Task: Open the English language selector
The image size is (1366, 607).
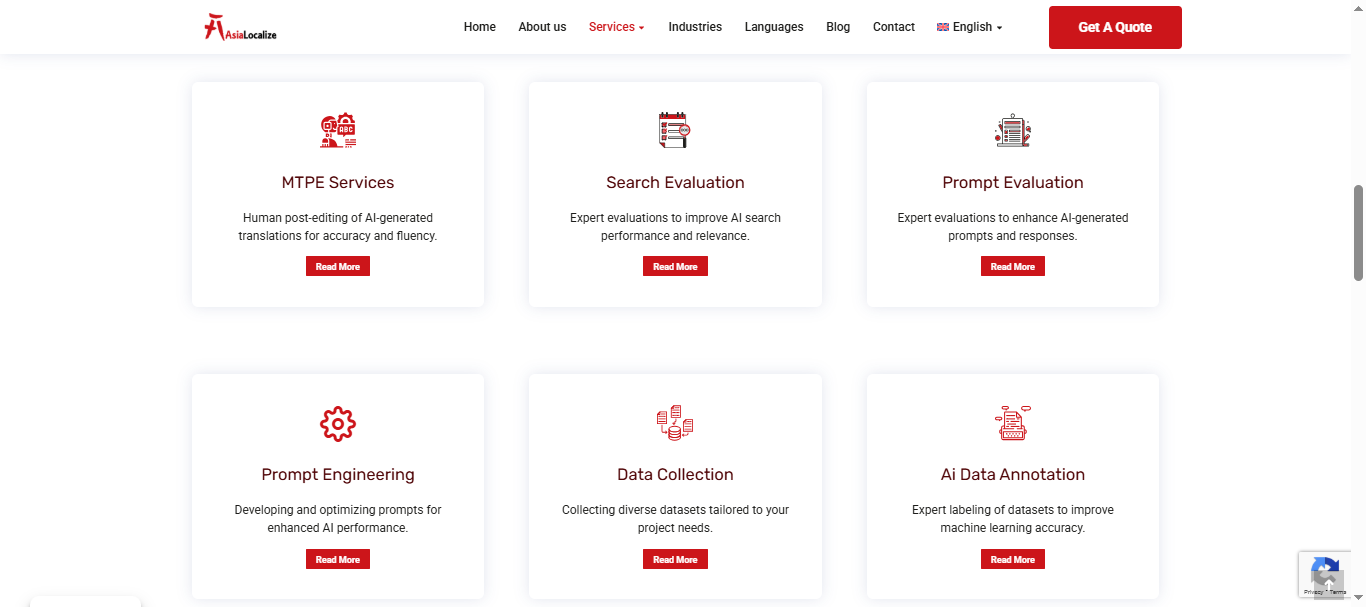Action: coord(970,27)
